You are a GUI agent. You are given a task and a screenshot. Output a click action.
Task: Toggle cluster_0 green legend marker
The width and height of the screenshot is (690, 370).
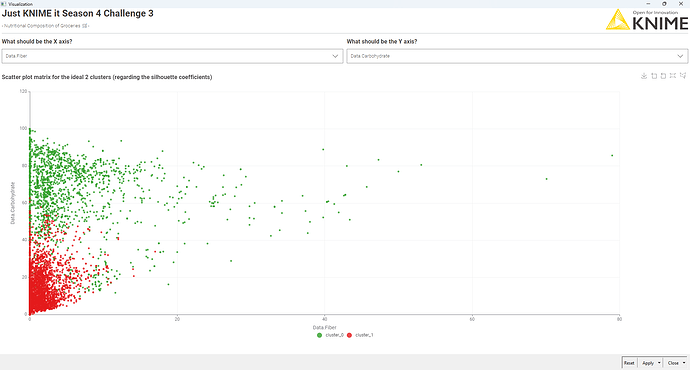pyautogui.click(x=319, y=335)
